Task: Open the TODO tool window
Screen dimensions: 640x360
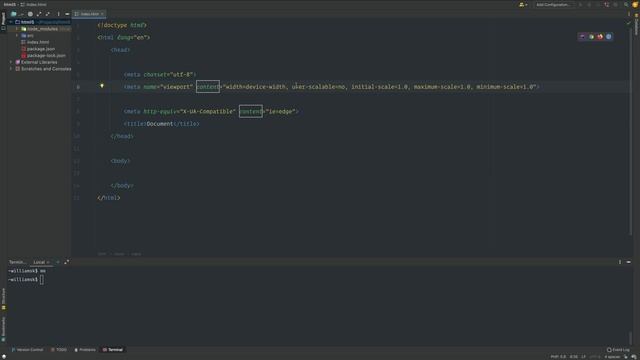Action: click(59, 350)
